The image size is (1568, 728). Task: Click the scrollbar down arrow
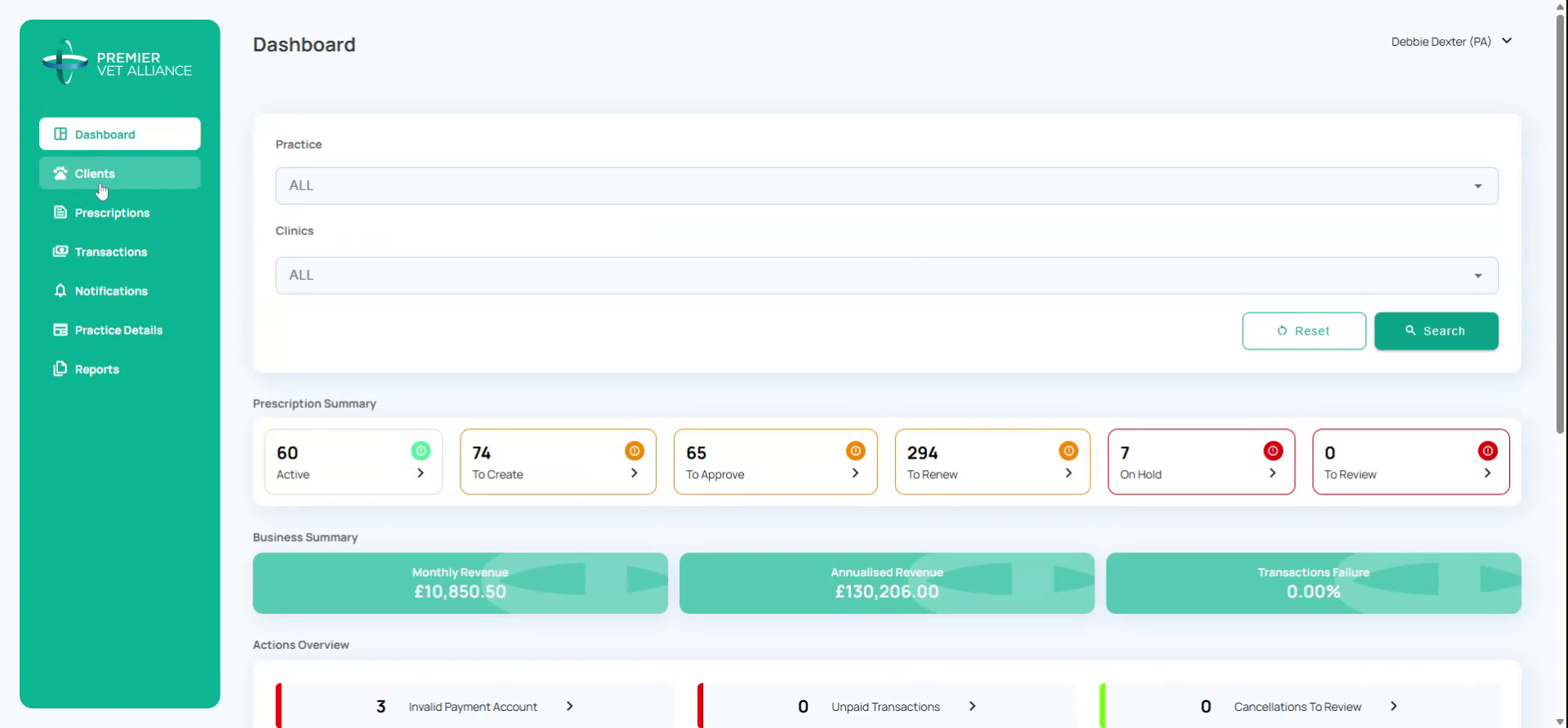click(x=1561, y=722)
